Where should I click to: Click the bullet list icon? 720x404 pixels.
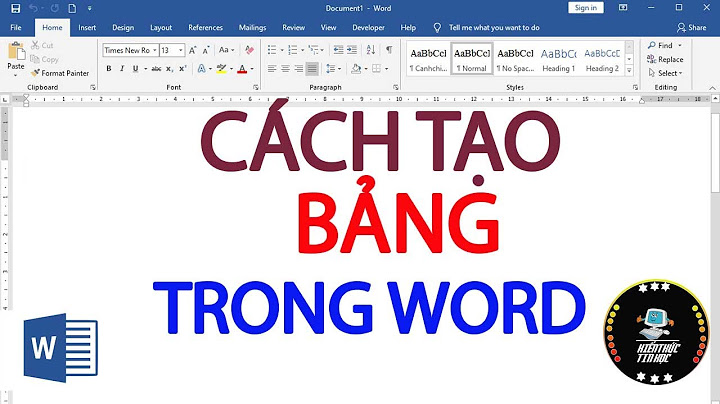272,50
